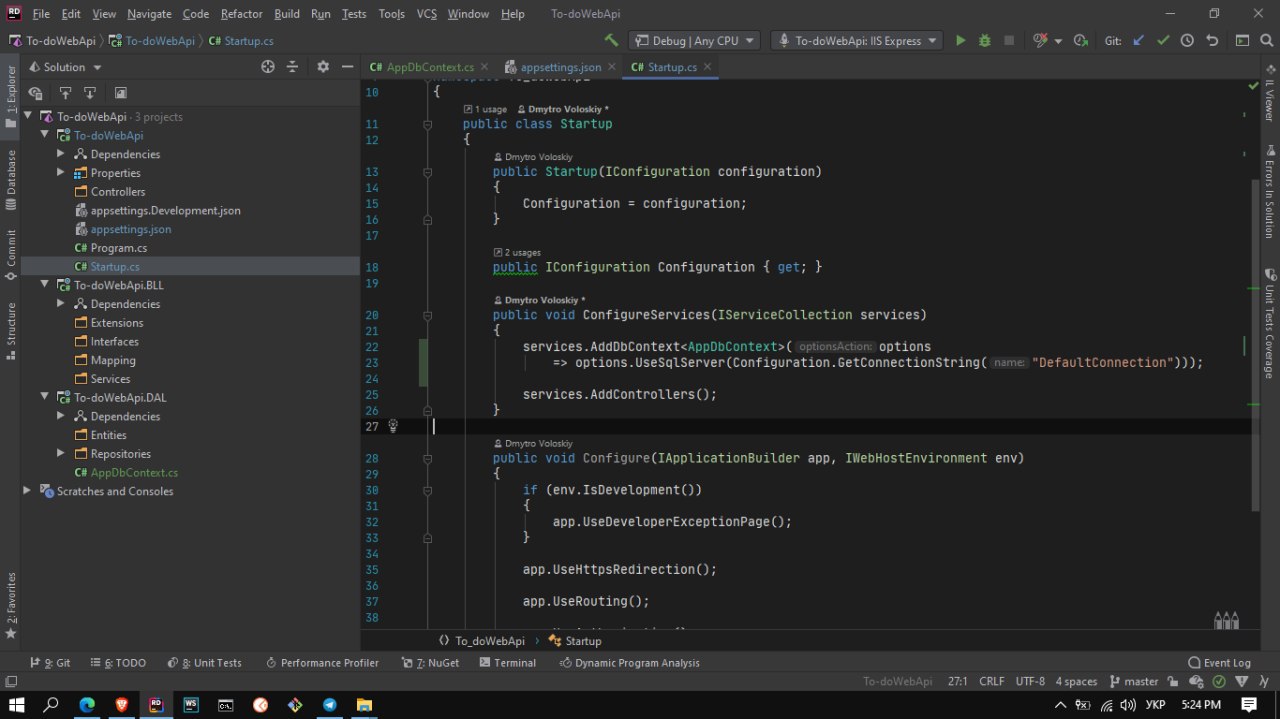Open the master git branch selector

point(1134,681)
